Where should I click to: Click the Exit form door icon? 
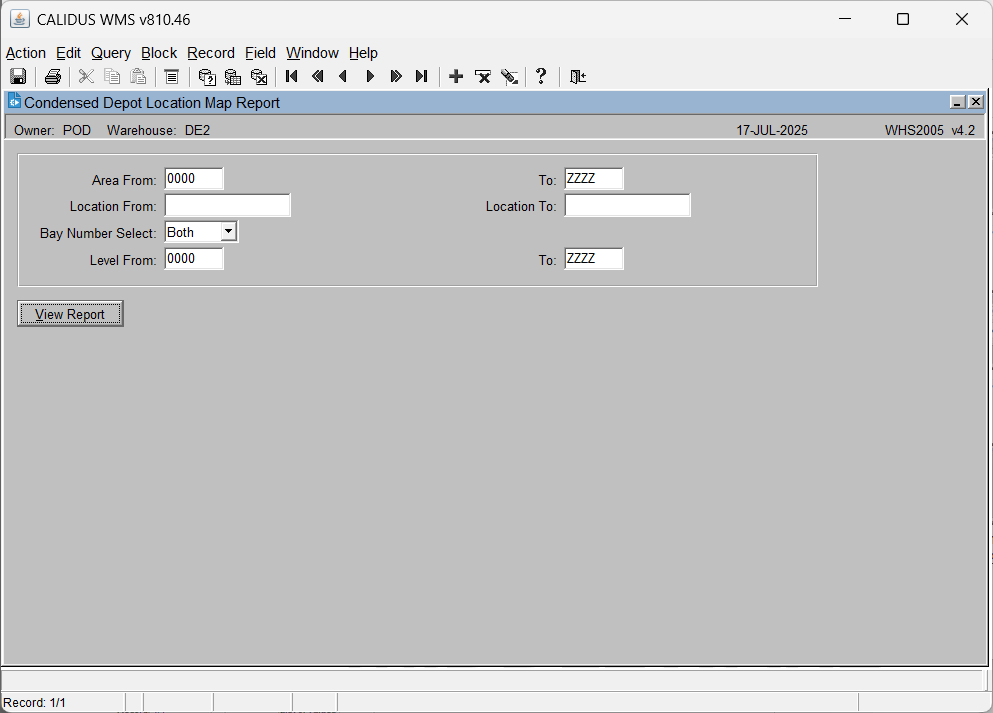coord(578,77)
